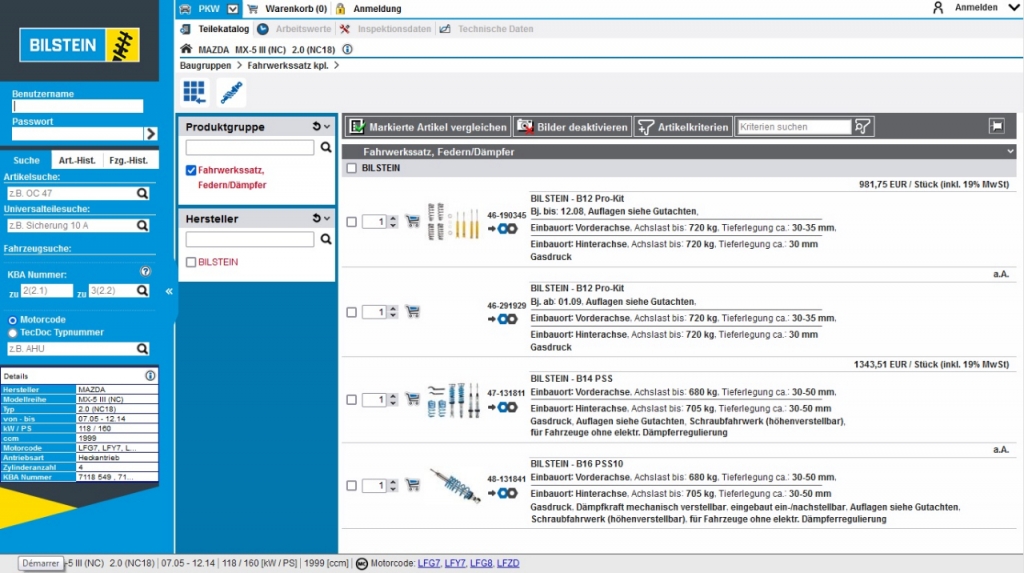Go to home icon before MAZDA
The image size is (1024, 573).
186,48
